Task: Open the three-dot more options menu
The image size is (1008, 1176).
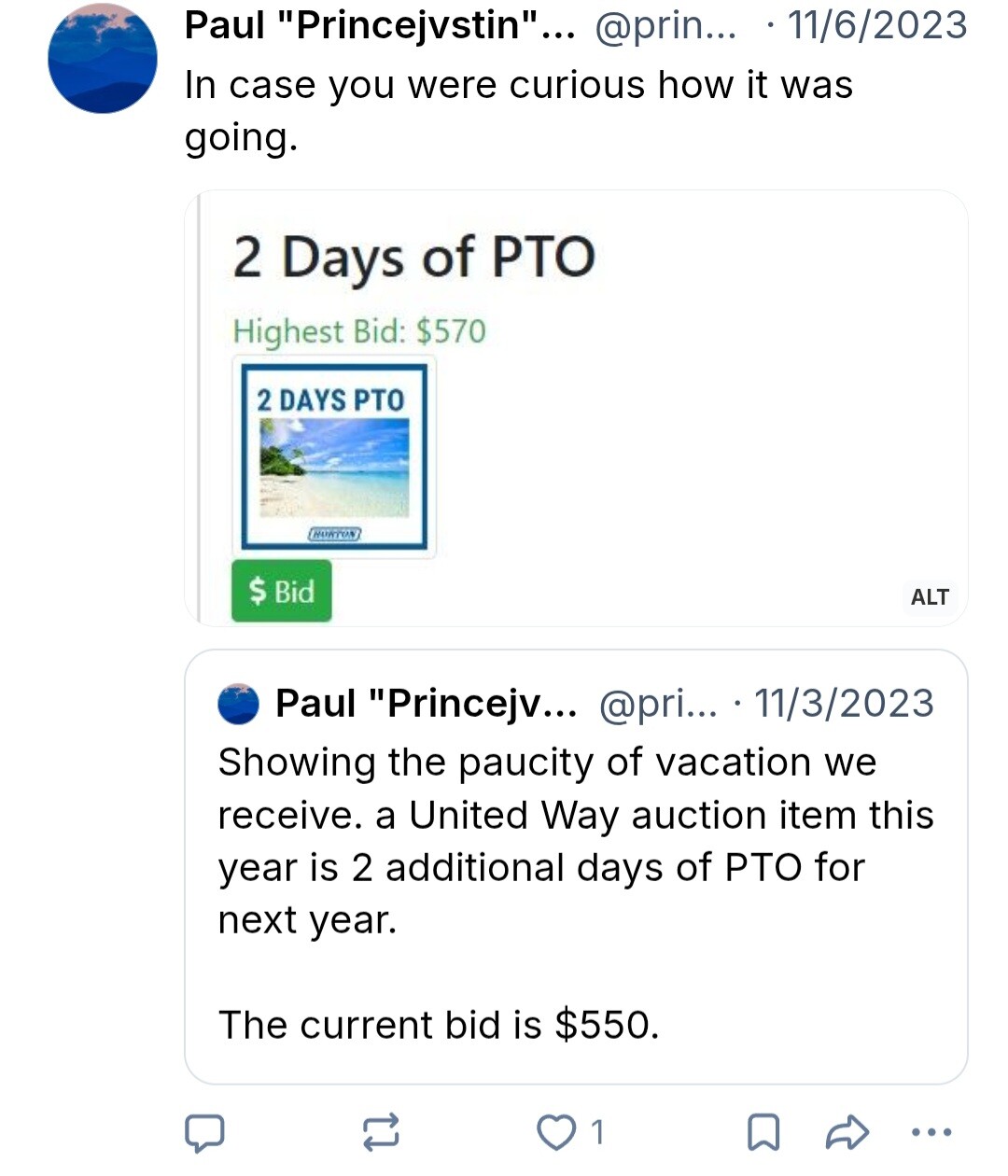Action: coord(931,1132)
